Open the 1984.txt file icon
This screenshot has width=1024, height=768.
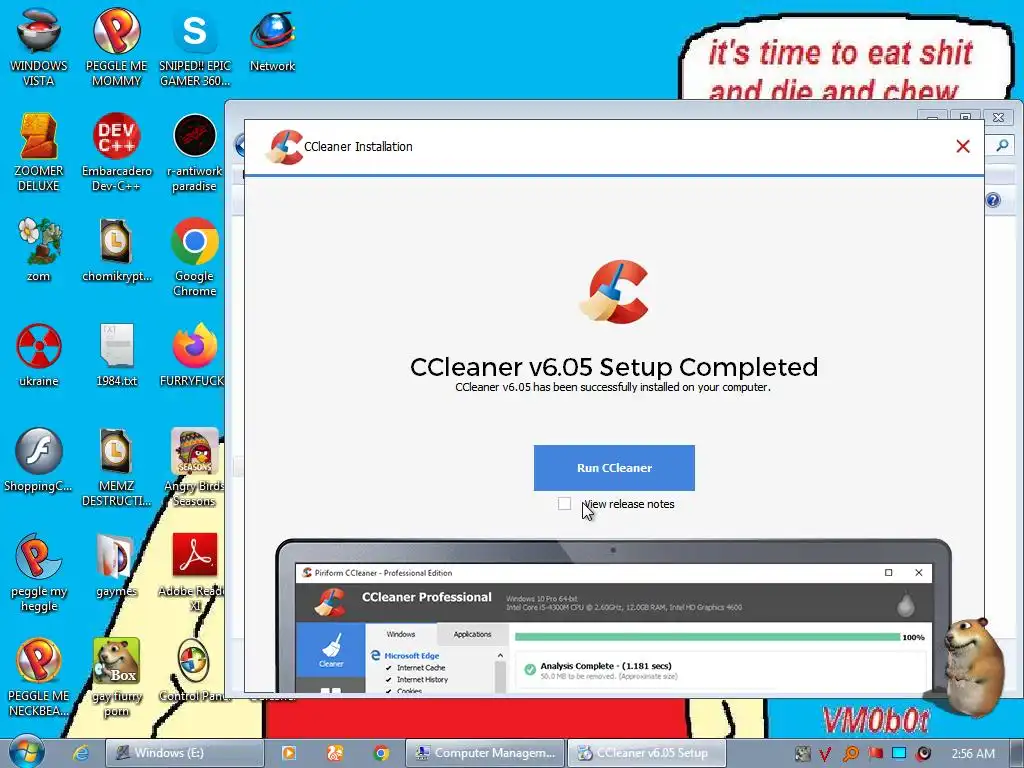116,354
